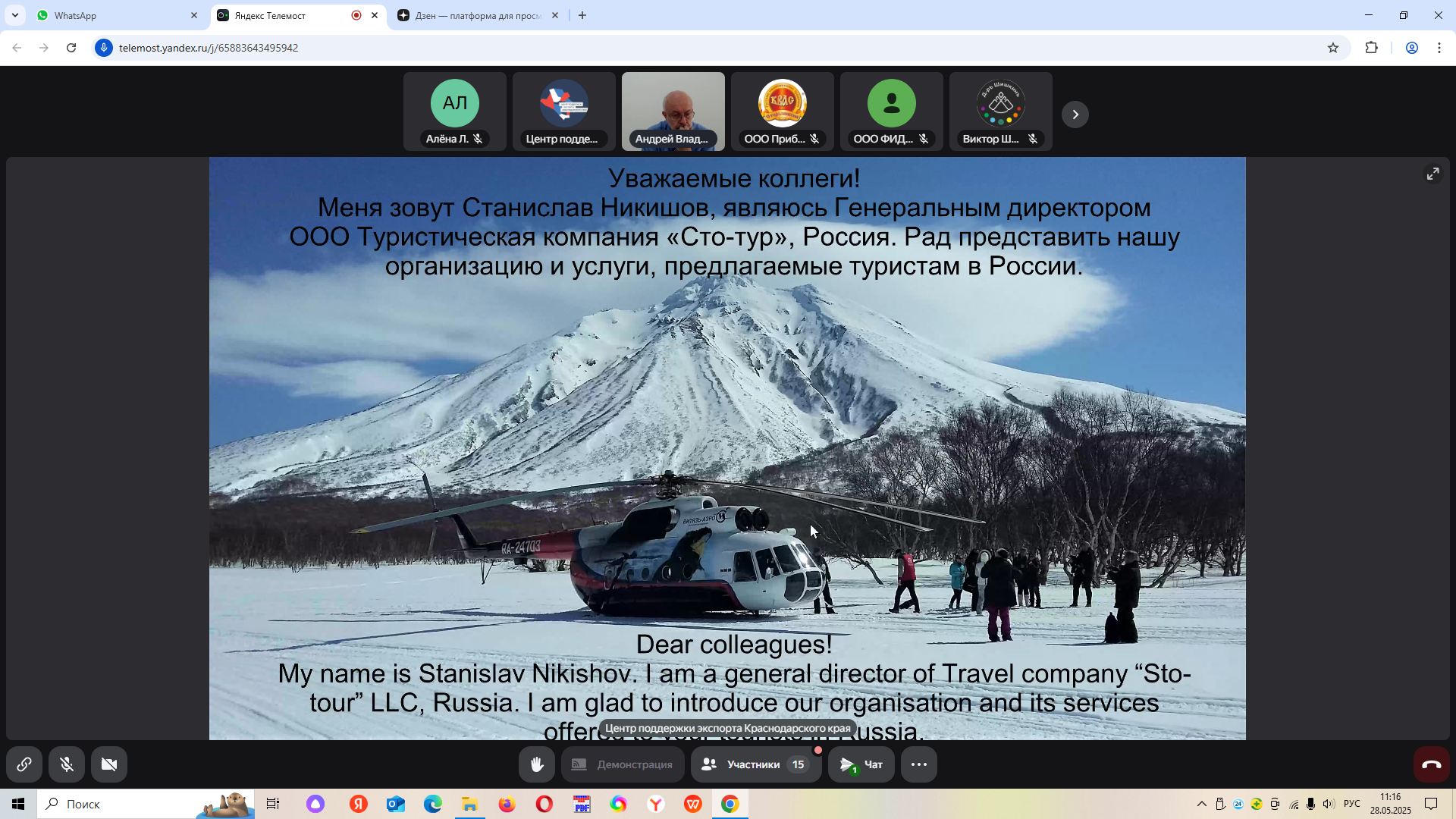Toggle the system tray microphone icon
Viewport: 1456px width, 819px height.
pos(1310,804)
